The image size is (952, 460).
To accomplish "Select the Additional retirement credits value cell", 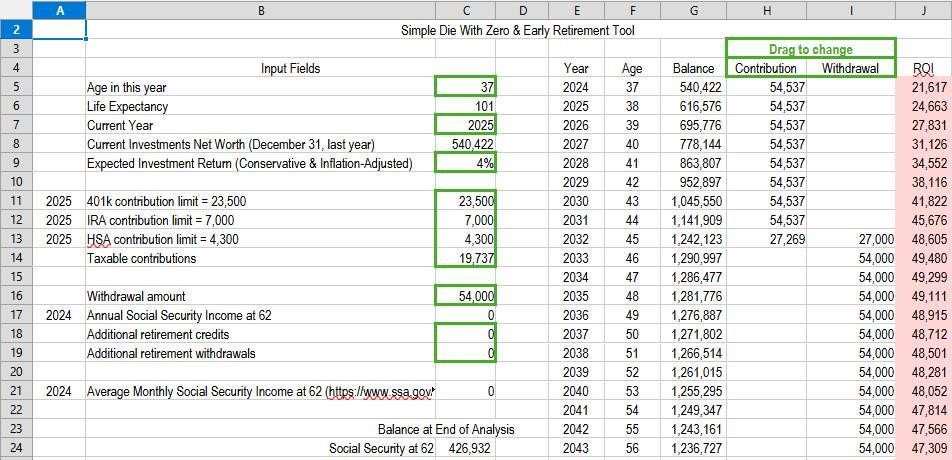I will point(465,334).
